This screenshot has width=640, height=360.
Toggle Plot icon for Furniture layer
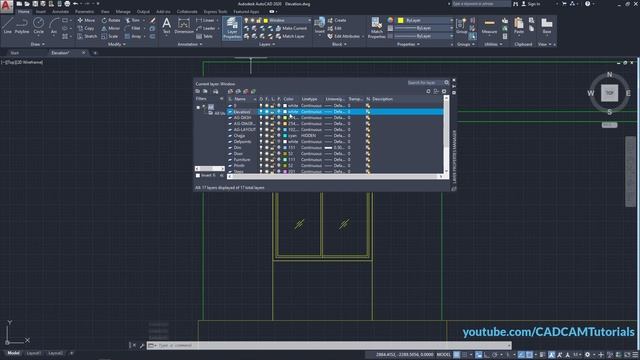279,160
